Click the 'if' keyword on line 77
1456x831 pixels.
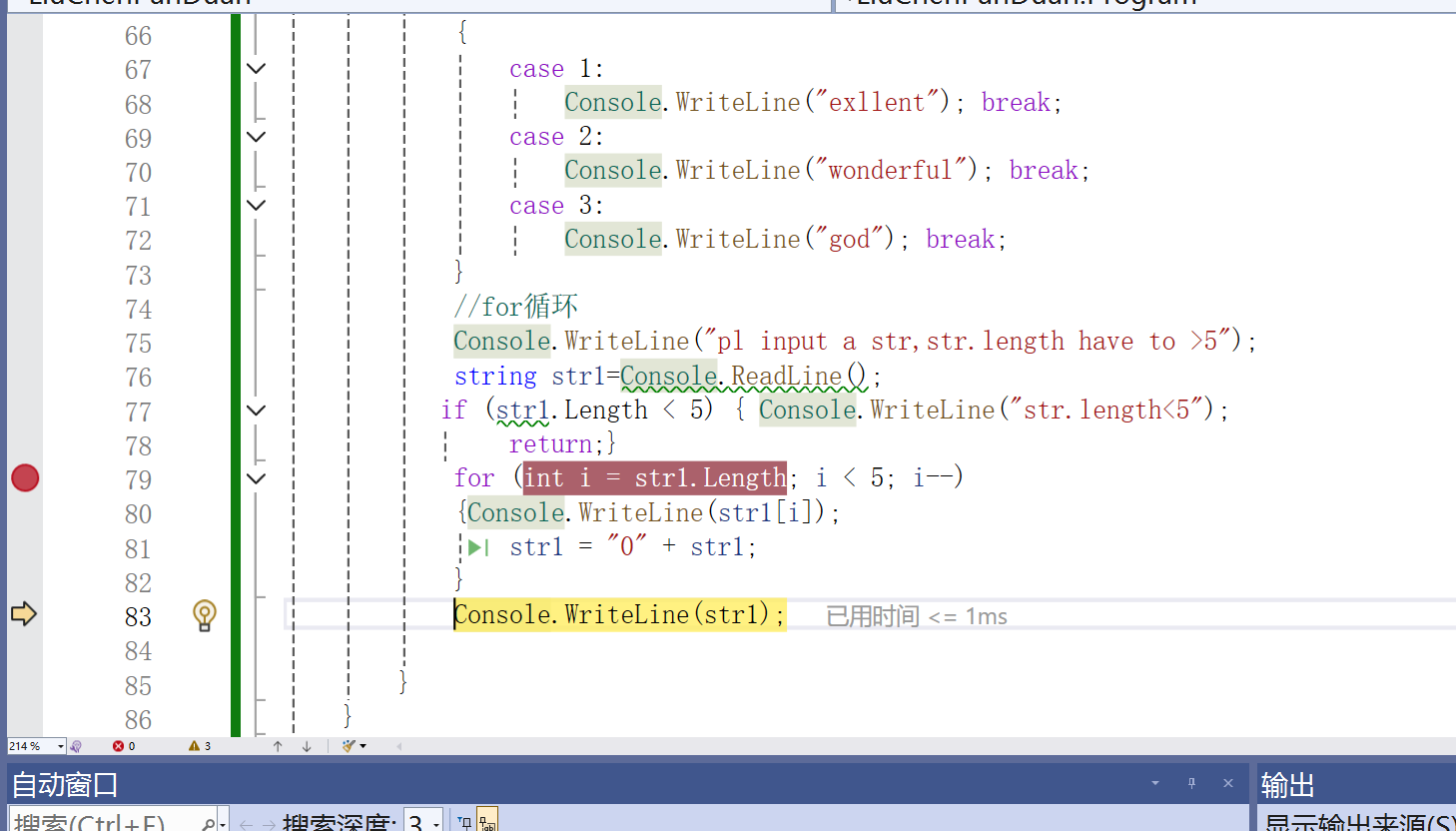[453, 410]
